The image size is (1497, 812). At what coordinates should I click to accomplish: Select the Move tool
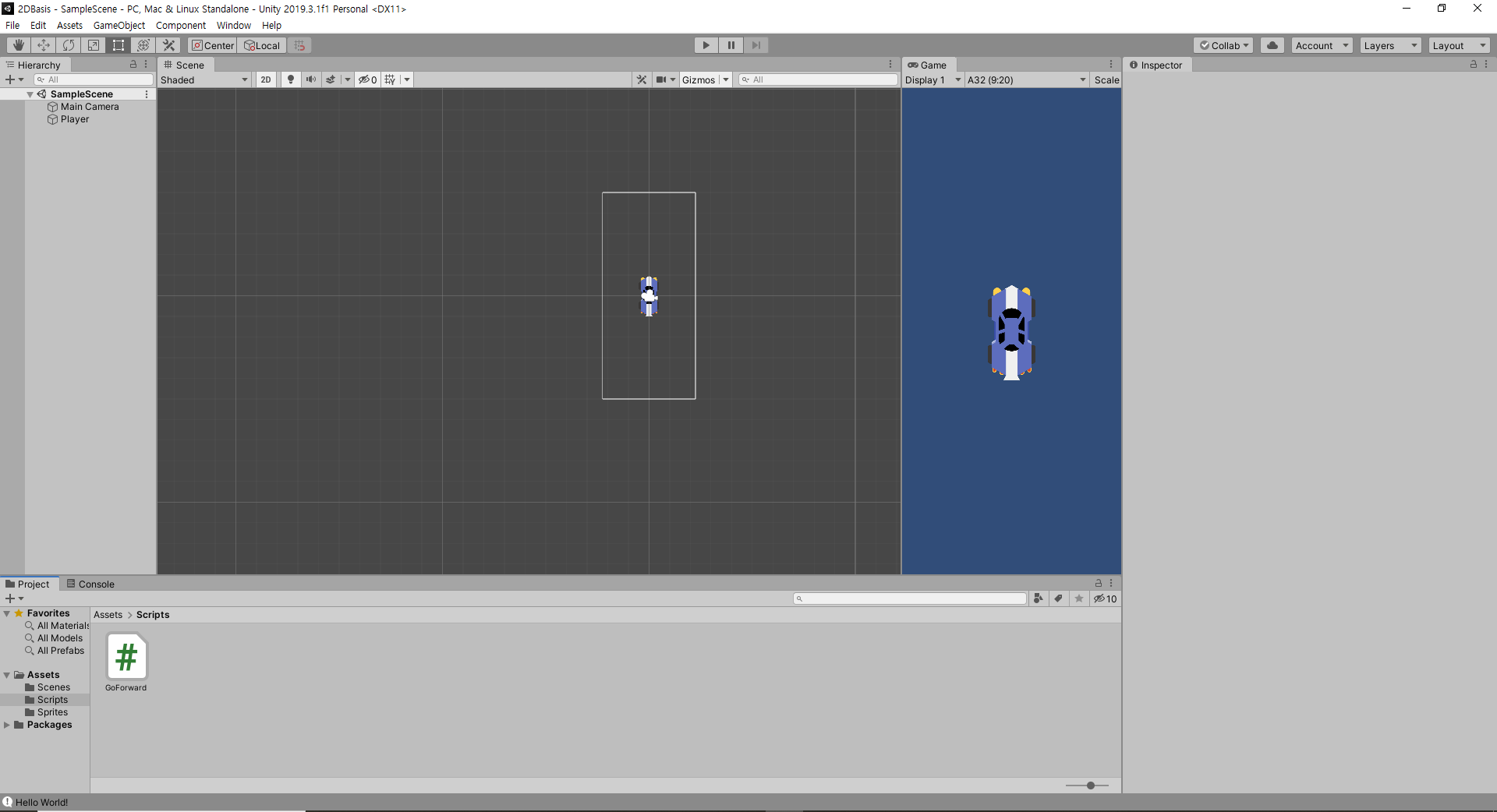(44, 45)
